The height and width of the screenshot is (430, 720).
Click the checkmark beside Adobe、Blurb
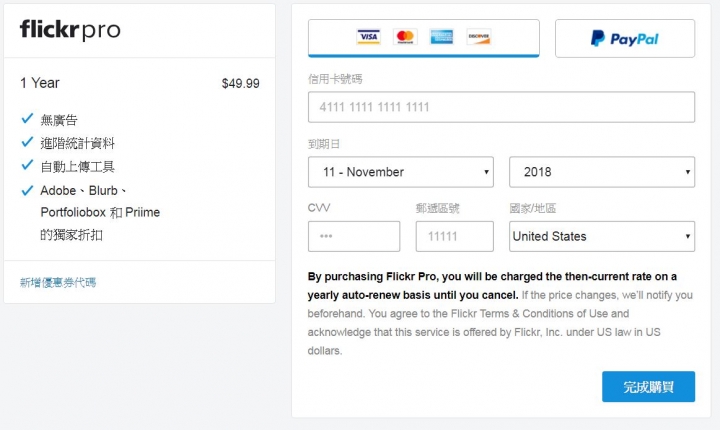click(x=27, y=190)
